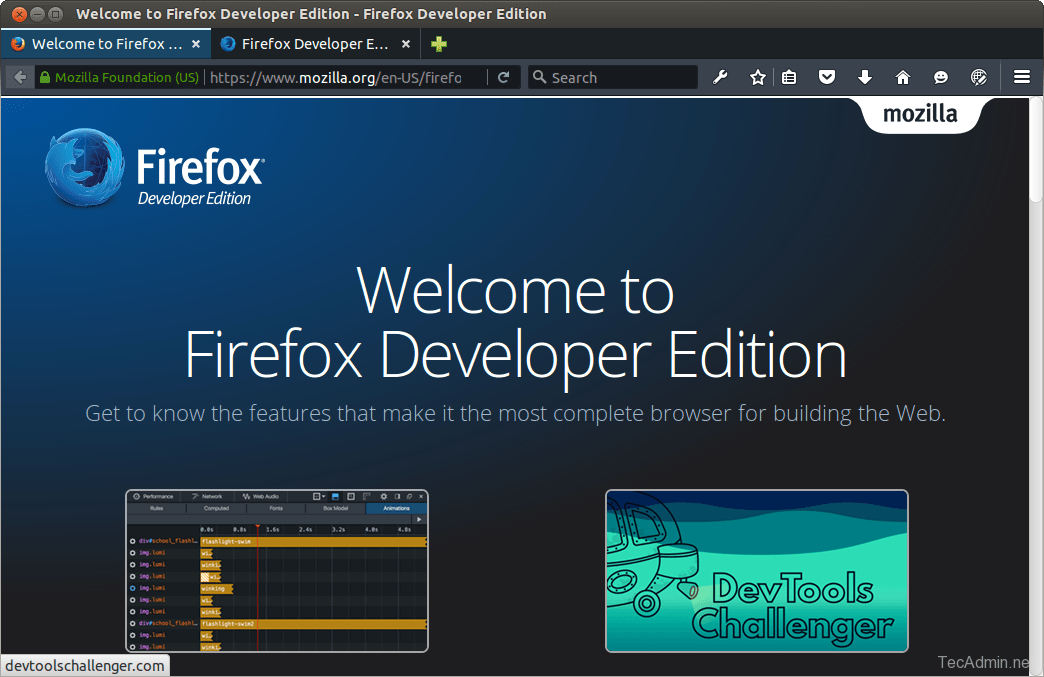This screenshot has height=677, width=1044.
Task: Open the developer tools wrench icon
Action: [x=720, y=77]
